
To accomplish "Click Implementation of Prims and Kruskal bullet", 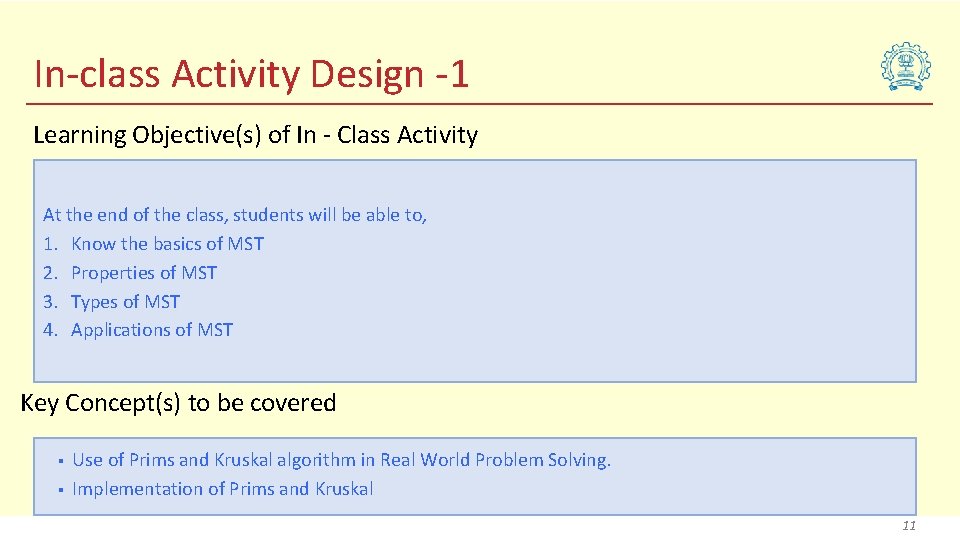I will pyautogui.click(x=222, y=489).
